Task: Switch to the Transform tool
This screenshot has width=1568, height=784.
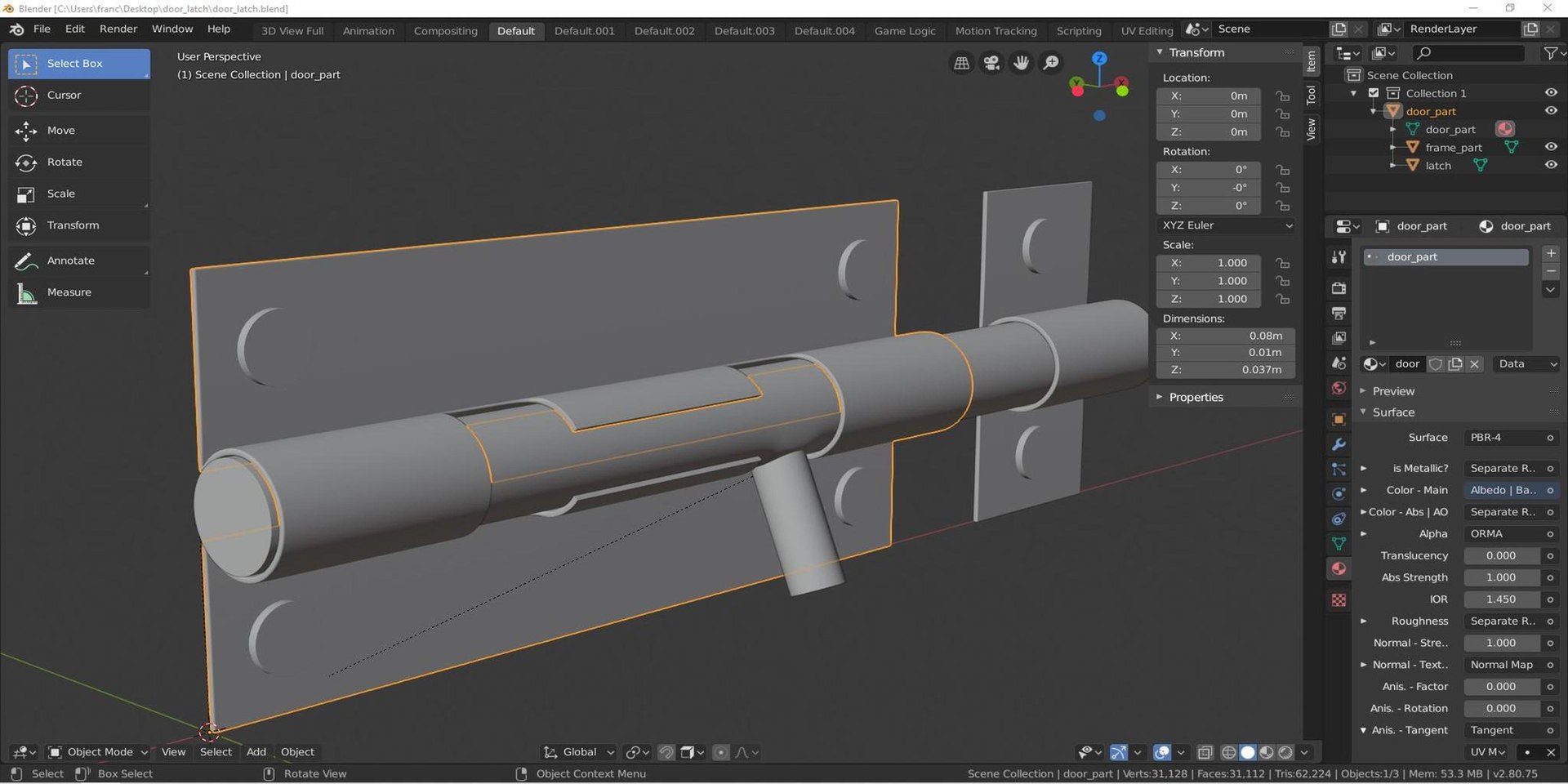Action: [x=79, y=225]
